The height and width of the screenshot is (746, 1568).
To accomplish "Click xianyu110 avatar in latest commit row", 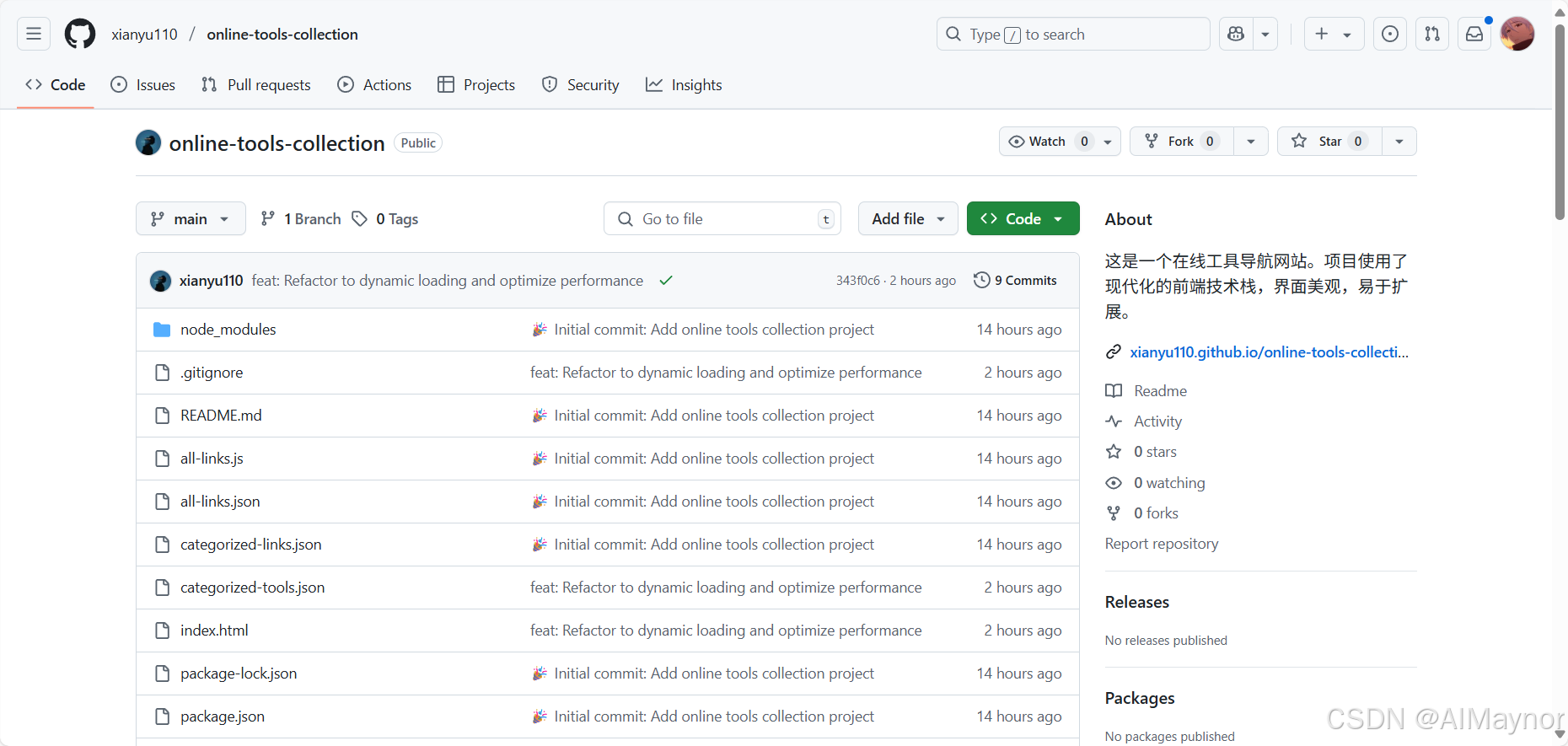I will pyautogui.click(x=160, y=281).
